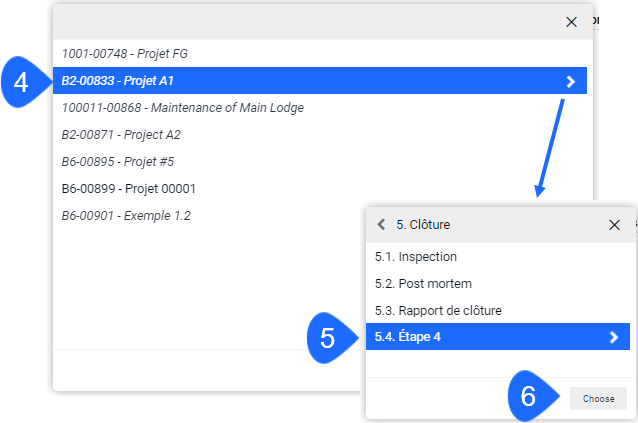Click the step 5 callout marker
The image size is (638, 423).
click(x=330, y=338)
